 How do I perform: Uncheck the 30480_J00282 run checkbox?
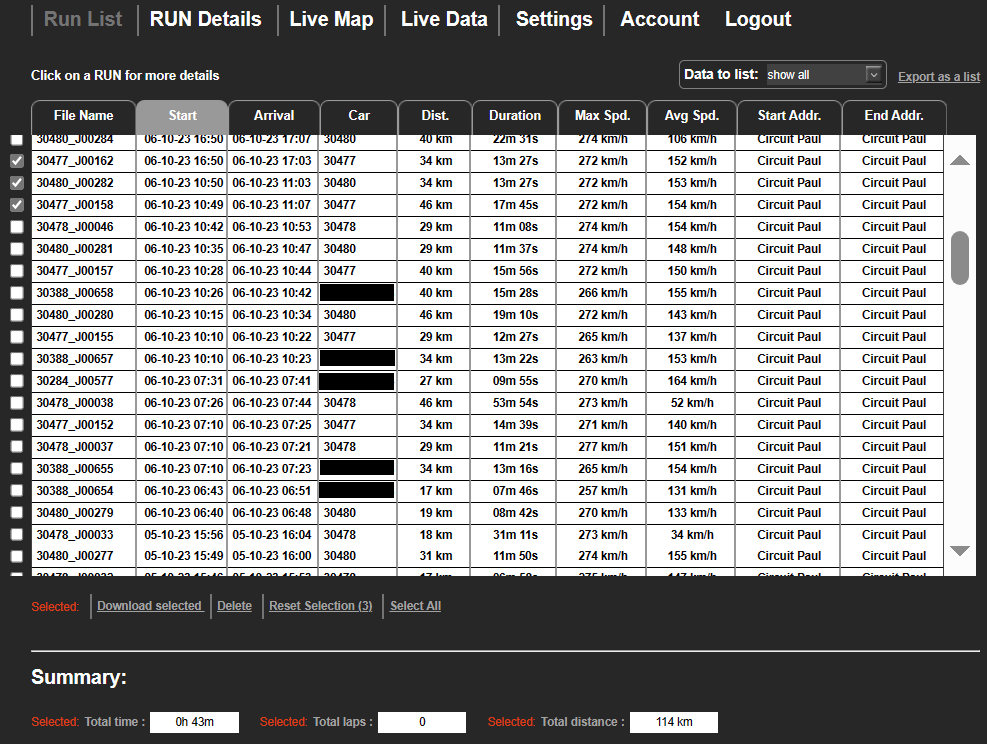point(17,183)
